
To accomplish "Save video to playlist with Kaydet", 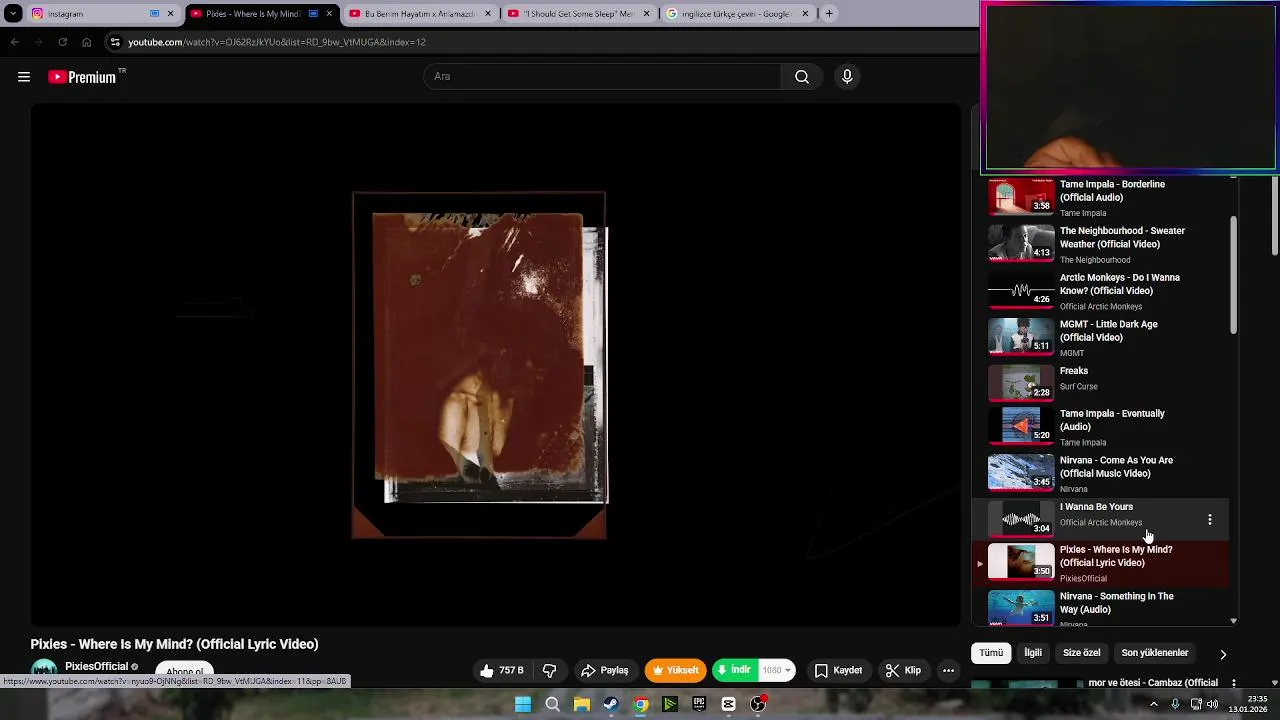I will click(838, 670).
